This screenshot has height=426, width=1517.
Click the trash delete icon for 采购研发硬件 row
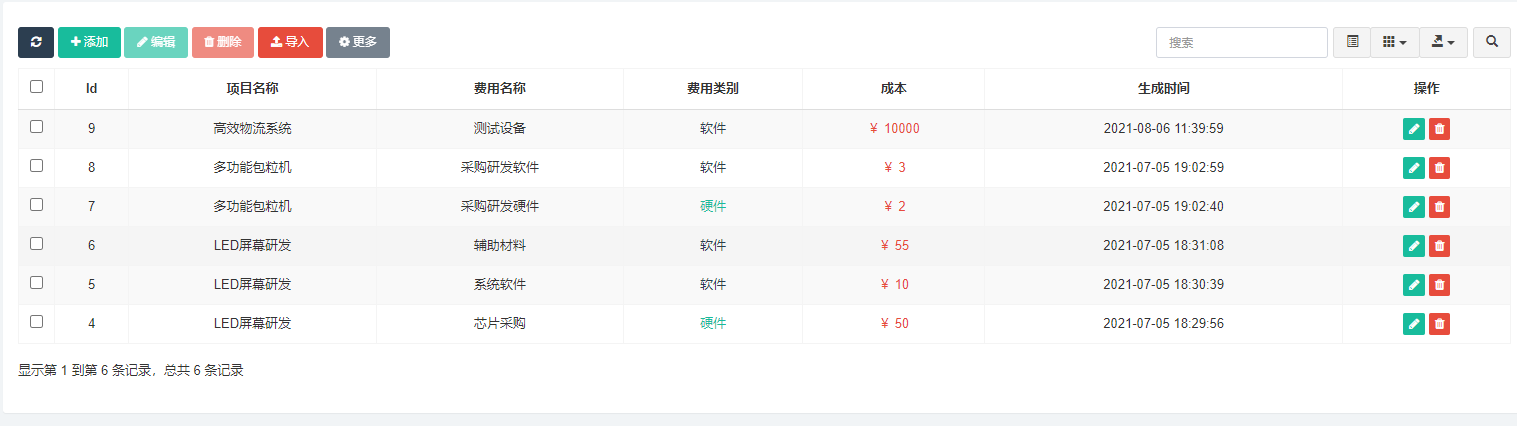(x=1439, y=207)
